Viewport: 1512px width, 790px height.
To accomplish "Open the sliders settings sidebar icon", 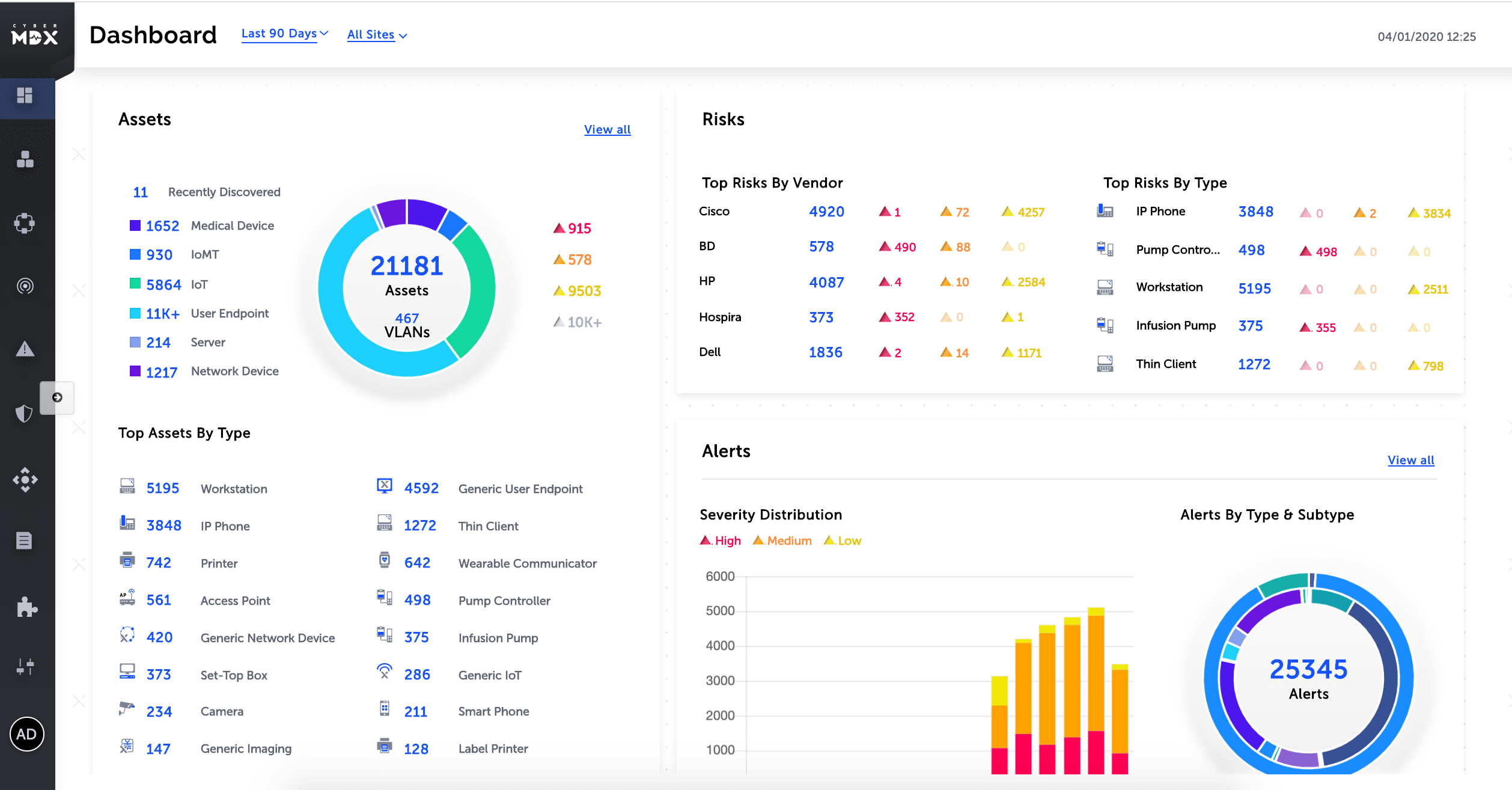I will click(25, 666).
